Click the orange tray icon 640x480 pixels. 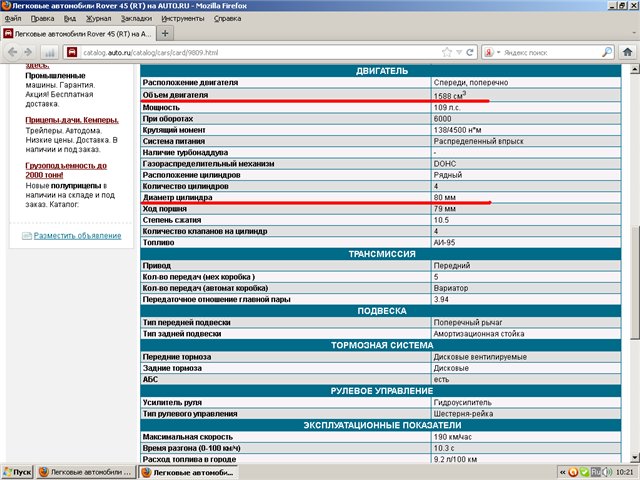pyautogui.click(x=573, y=472)
